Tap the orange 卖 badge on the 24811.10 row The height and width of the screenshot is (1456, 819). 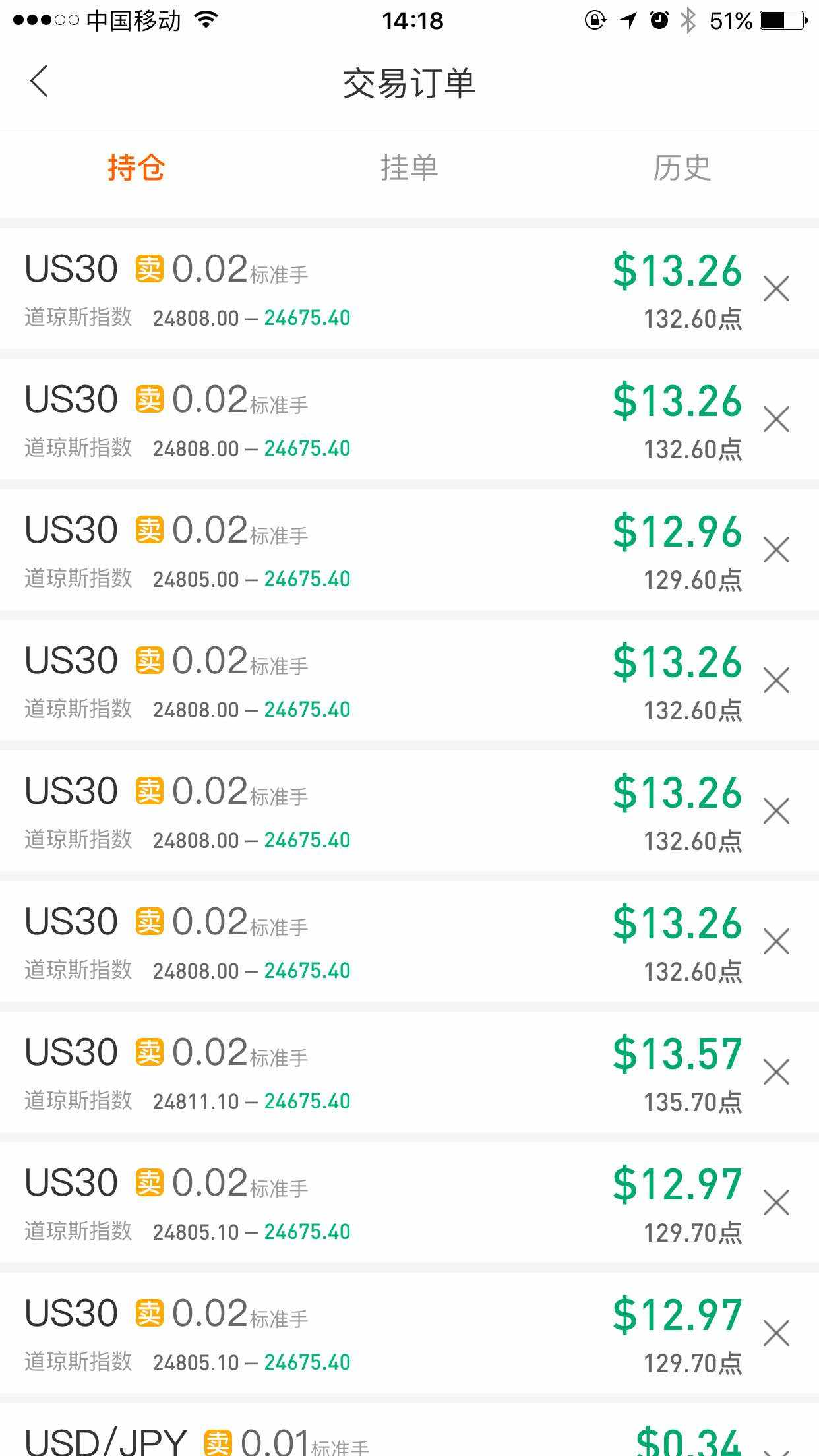tap(150, 1051)
